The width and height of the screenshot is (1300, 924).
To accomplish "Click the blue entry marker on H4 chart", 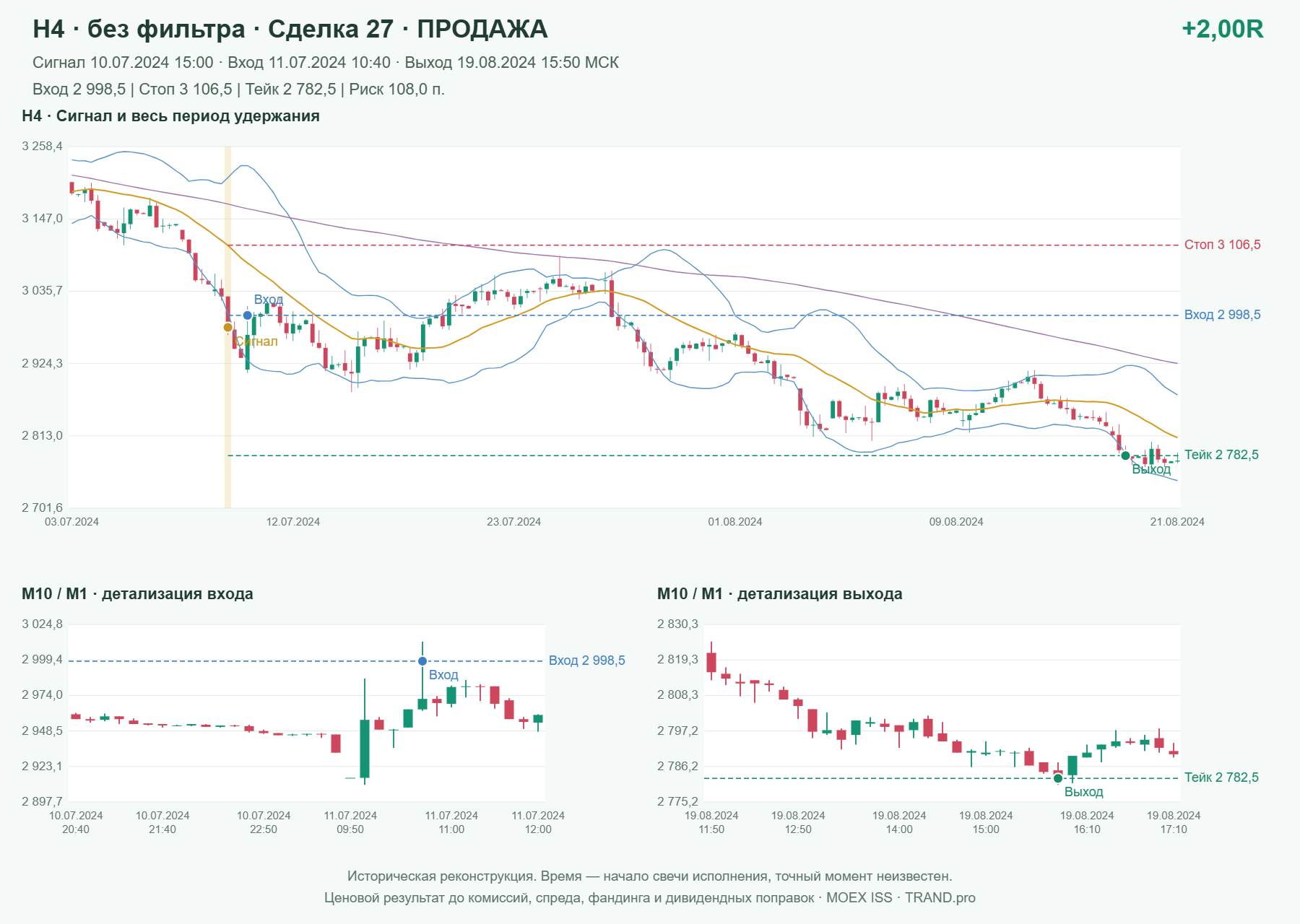I will pos(247,315).
